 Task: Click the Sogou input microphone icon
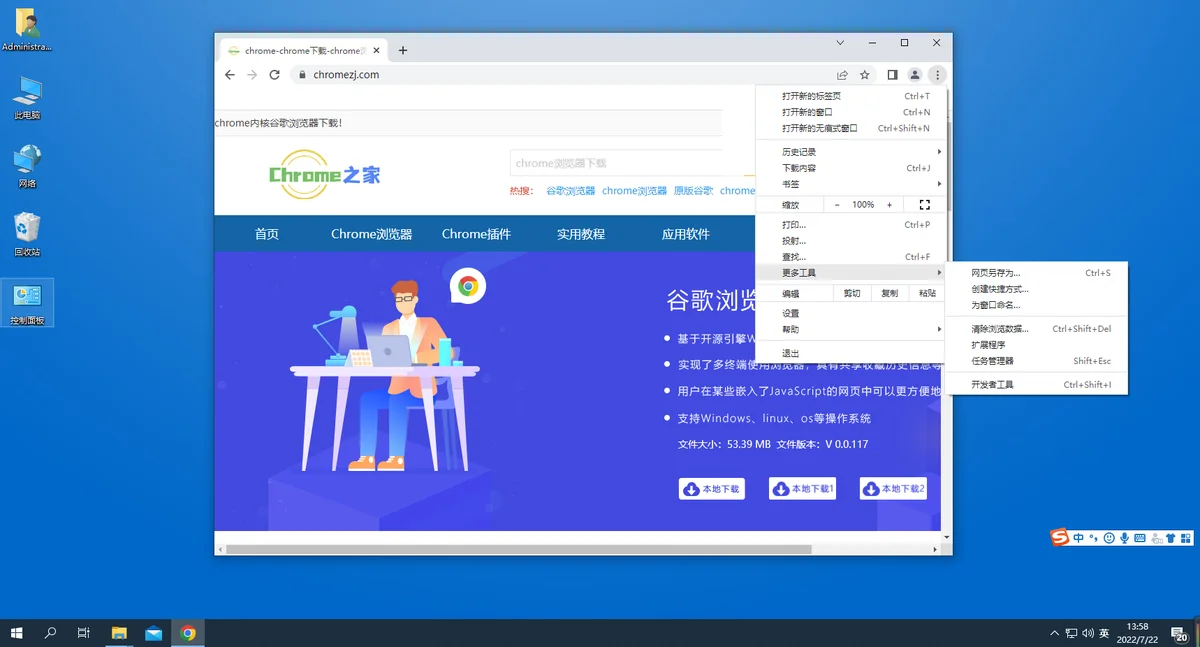[x=1124, y=538]
